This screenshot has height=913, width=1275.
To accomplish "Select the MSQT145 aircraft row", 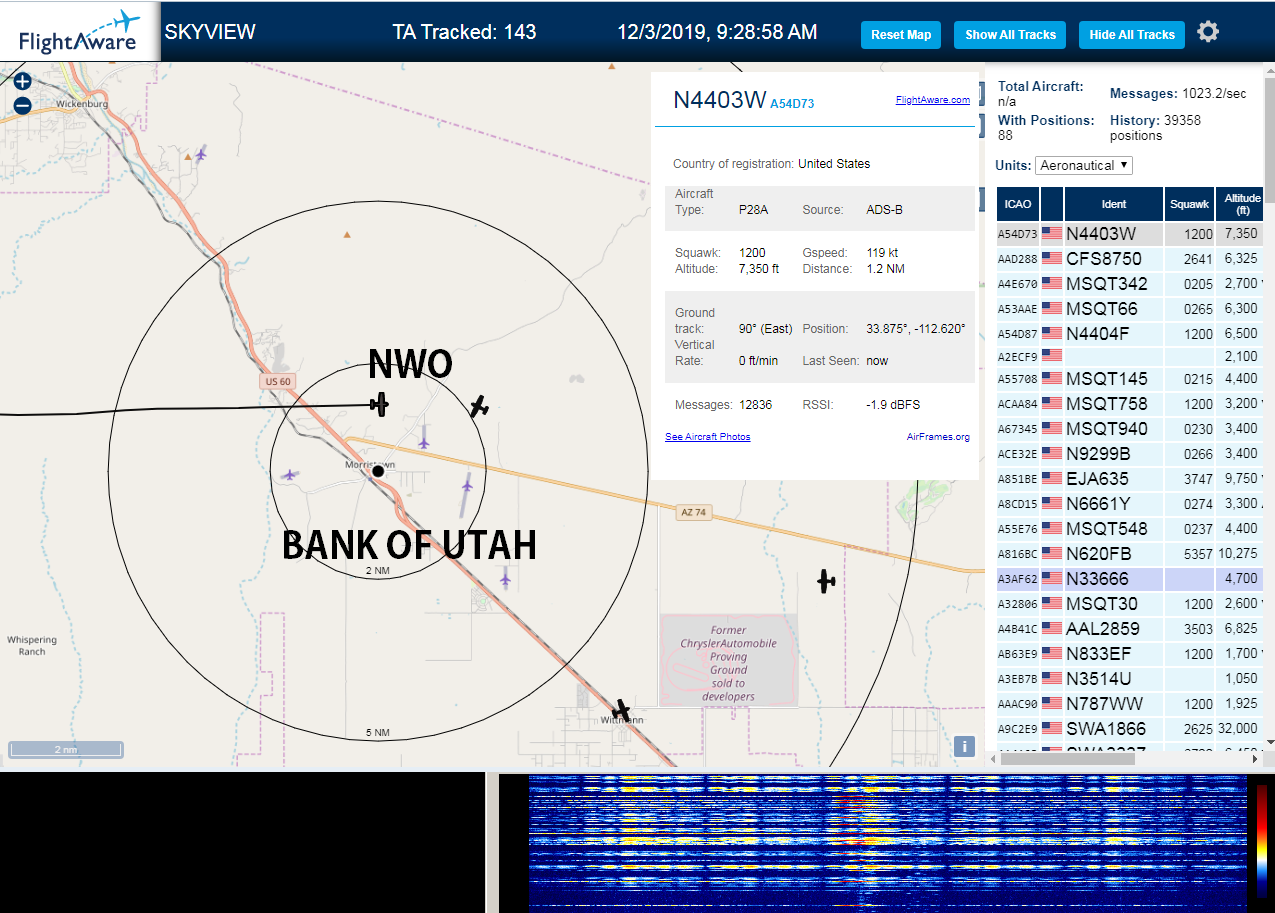I will pos(1130,379).
